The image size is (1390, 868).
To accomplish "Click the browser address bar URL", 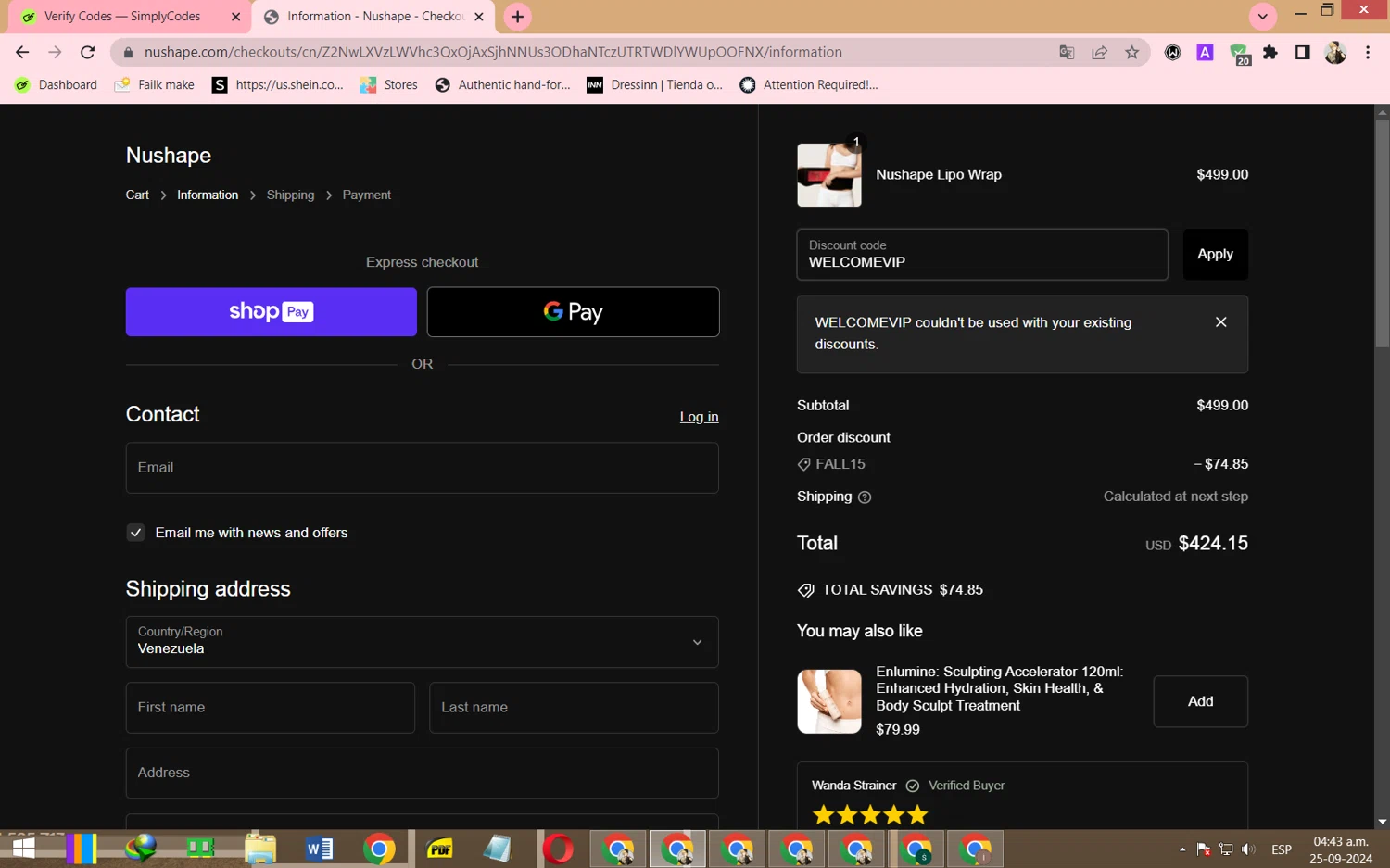I will (493, 53).
